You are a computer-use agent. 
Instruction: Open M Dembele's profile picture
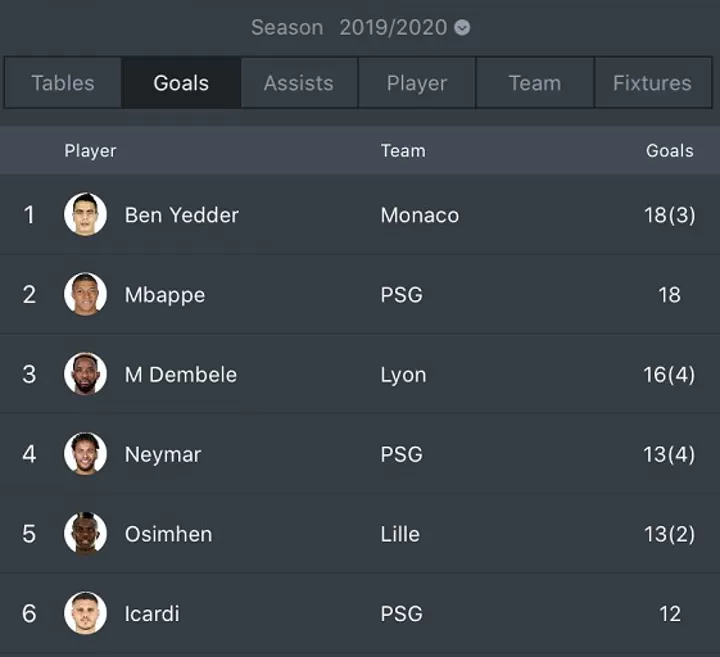[85, 374]
